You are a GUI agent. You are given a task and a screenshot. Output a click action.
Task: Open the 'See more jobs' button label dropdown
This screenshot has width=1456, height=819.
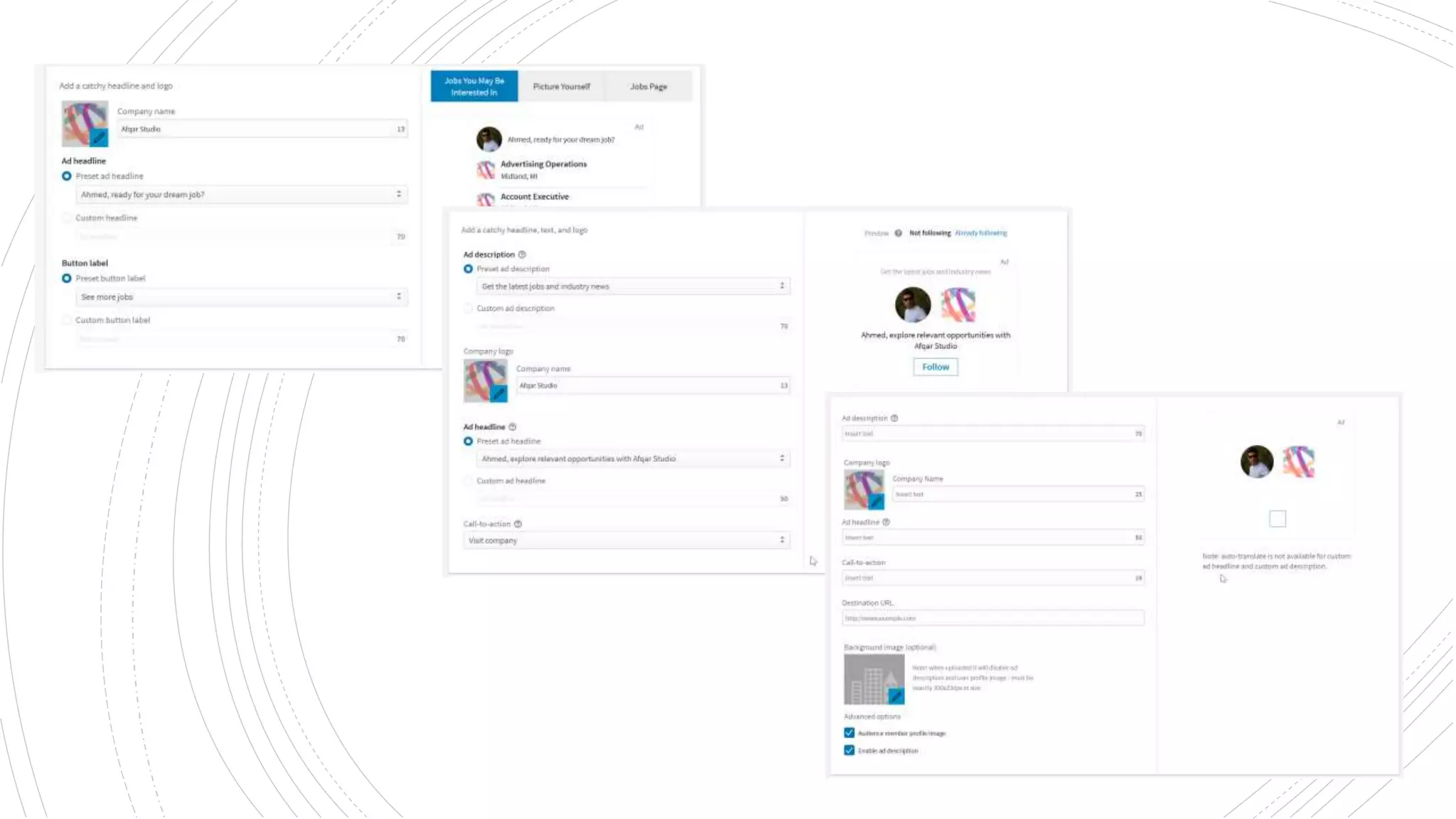[241, 297]
